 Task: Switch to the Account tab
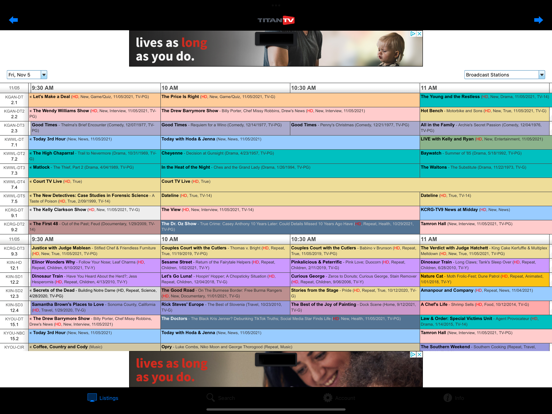point(339,398)
